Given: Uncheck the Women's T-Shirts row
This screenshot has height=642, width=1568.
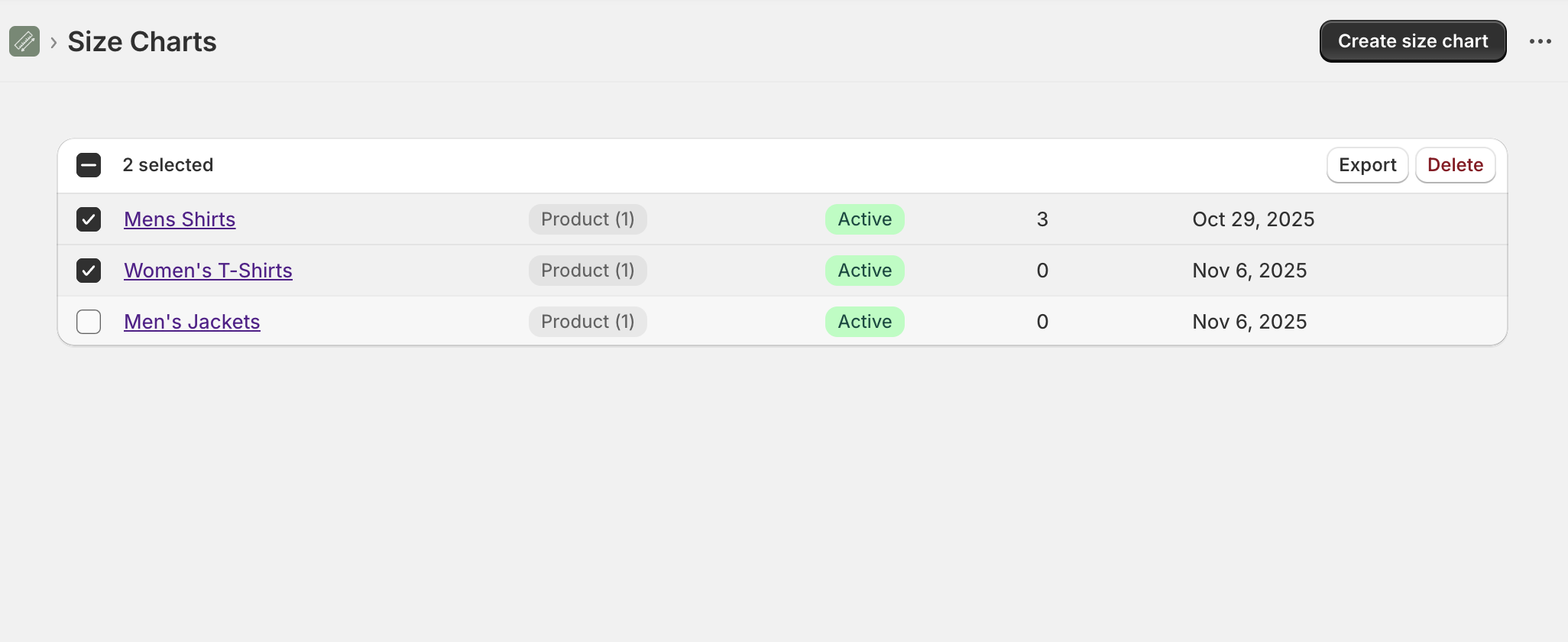Looking at the screenshot, I should (89, 271).
